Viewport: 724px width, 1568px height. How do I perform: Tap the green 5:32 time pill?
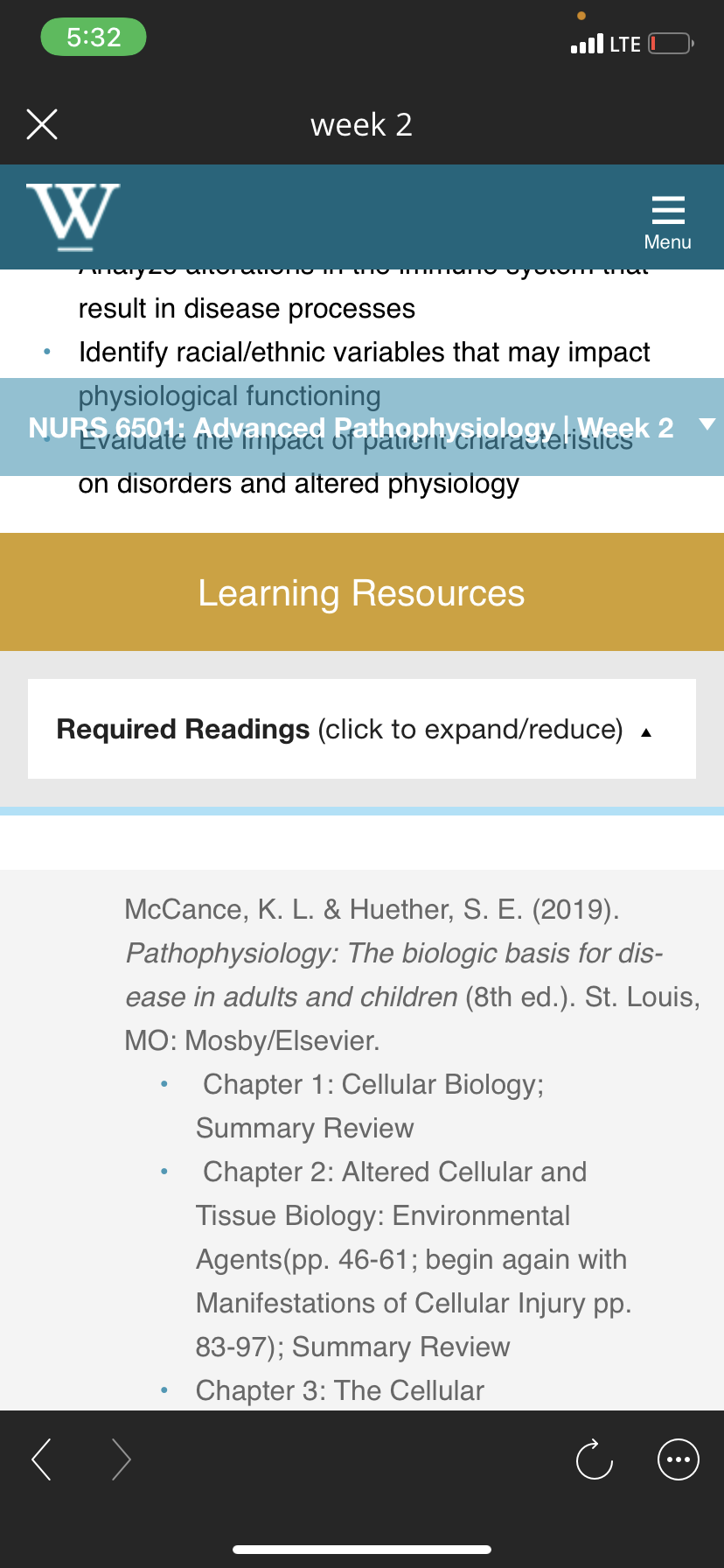point(94,37)
